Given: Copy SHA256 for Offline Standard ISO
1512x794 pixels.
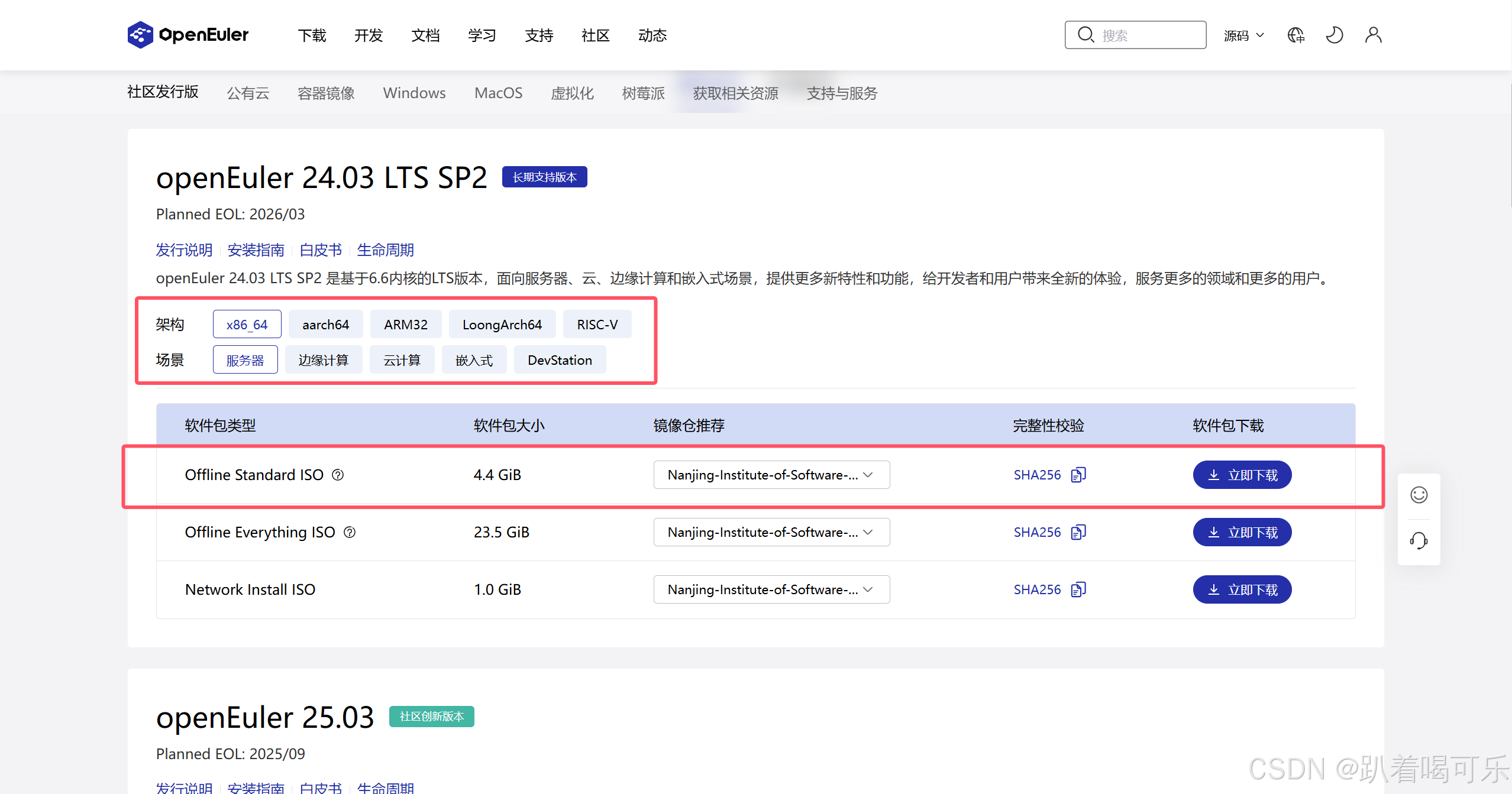Looking at the screenshot, I should point(1078,474).
